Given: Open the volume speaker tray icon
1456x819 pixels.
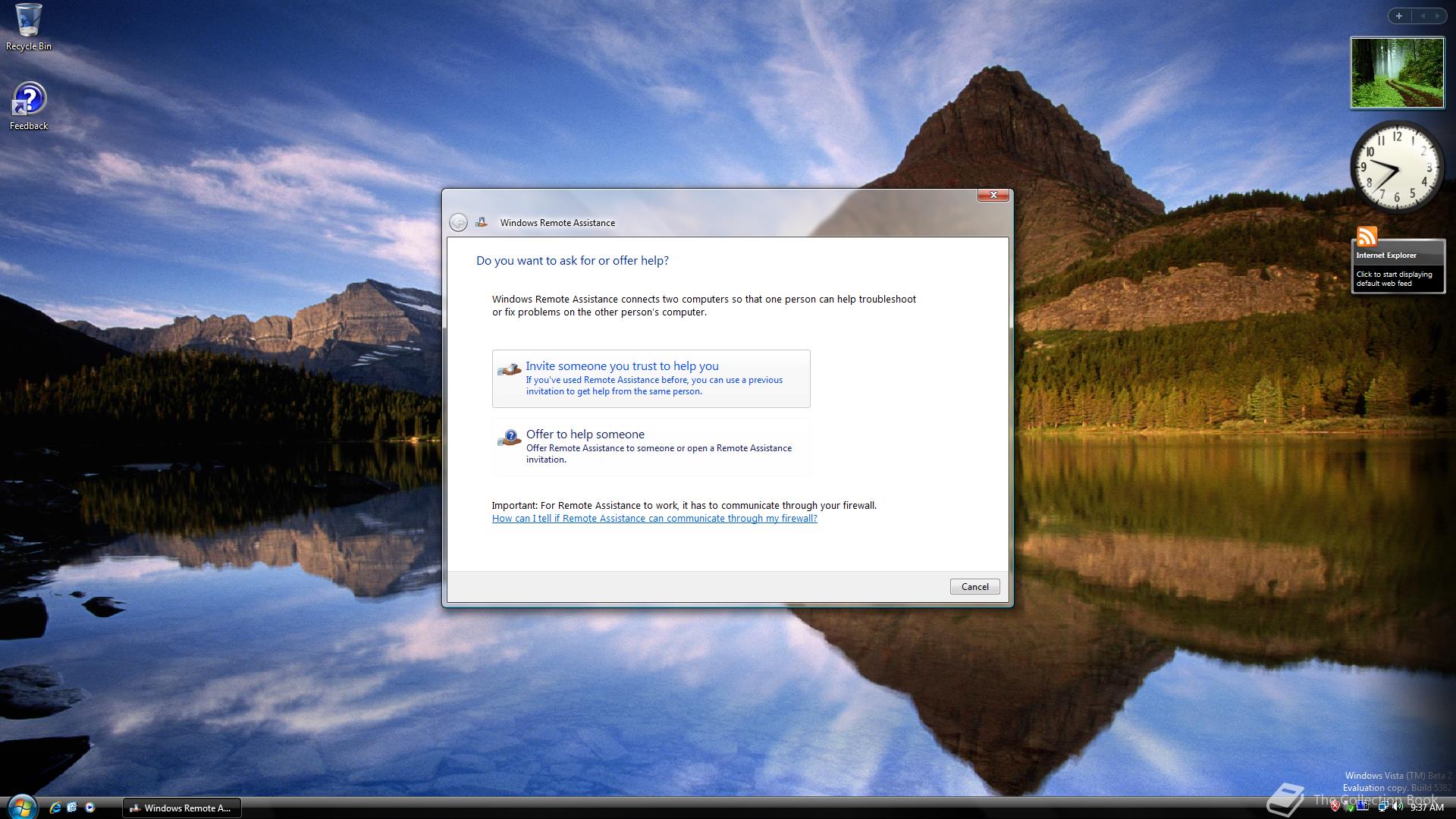Looking at the screenshot, I should point(1397,806).
